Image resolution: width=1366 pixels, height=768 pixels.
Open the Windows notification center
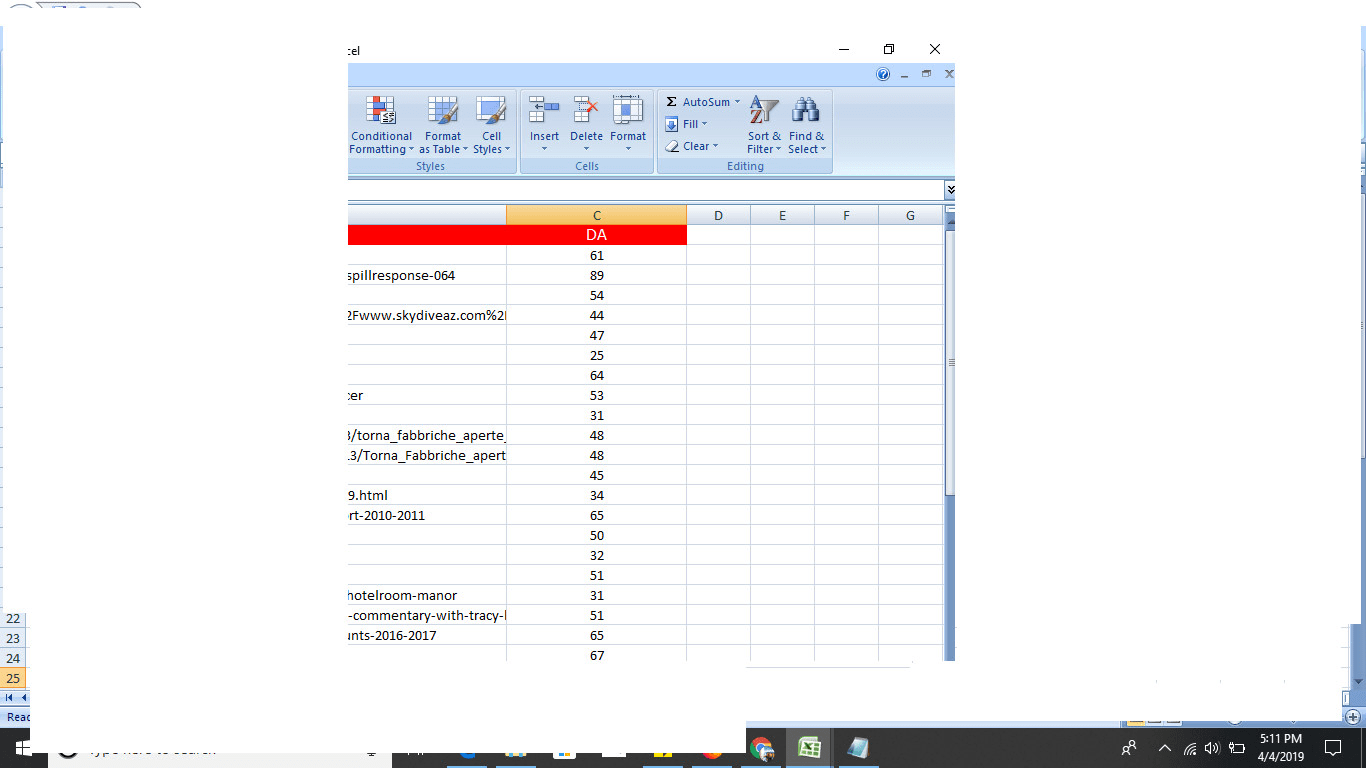[x=1332, y=747]
